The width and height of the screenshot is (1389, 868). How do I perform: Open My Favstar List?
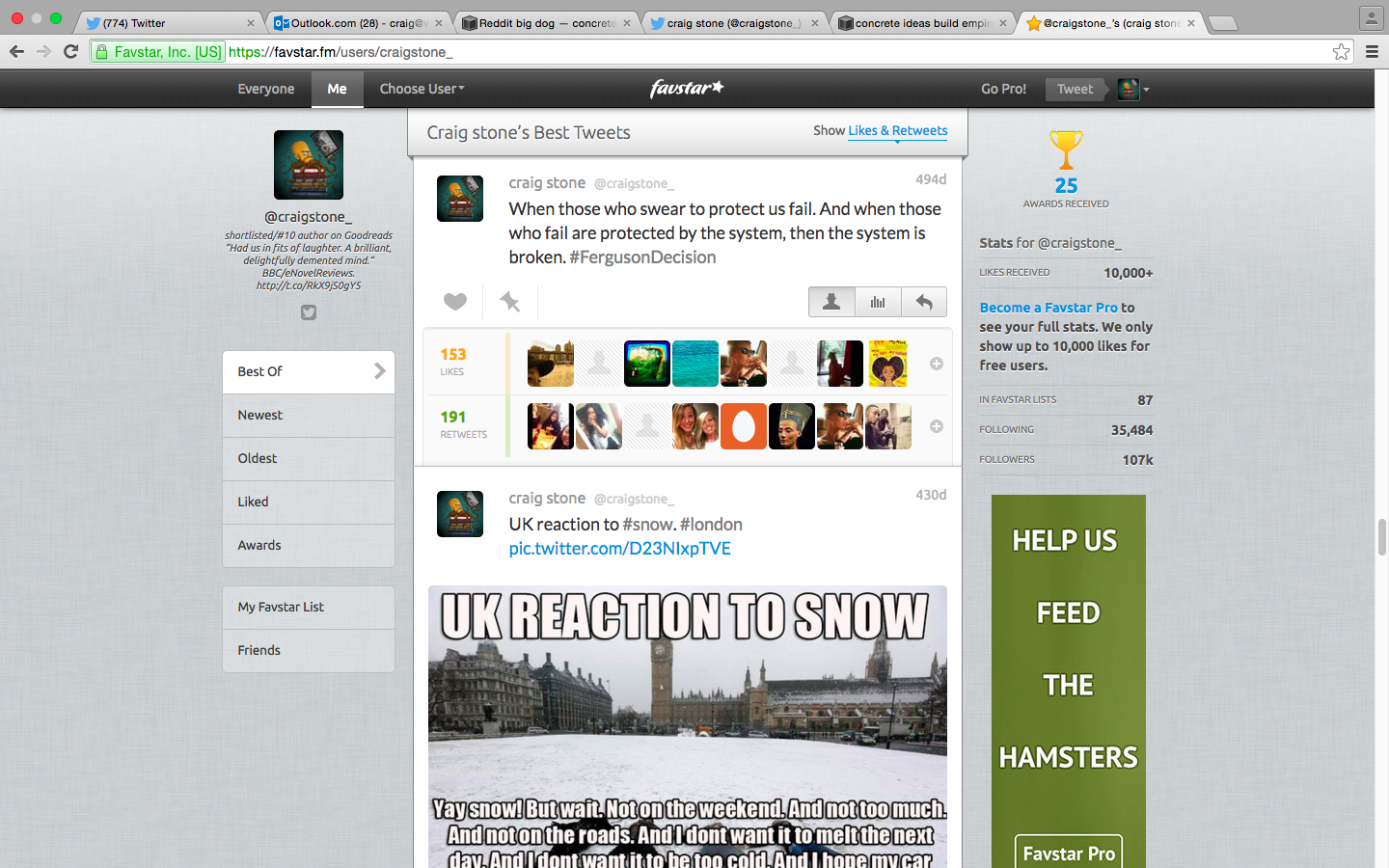tap(309, 607)
